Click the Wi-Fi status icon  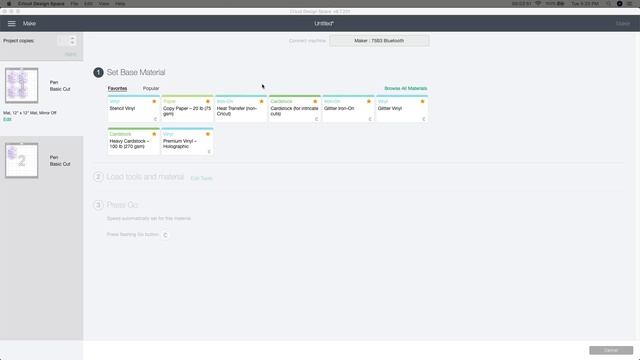click(538, 4)
